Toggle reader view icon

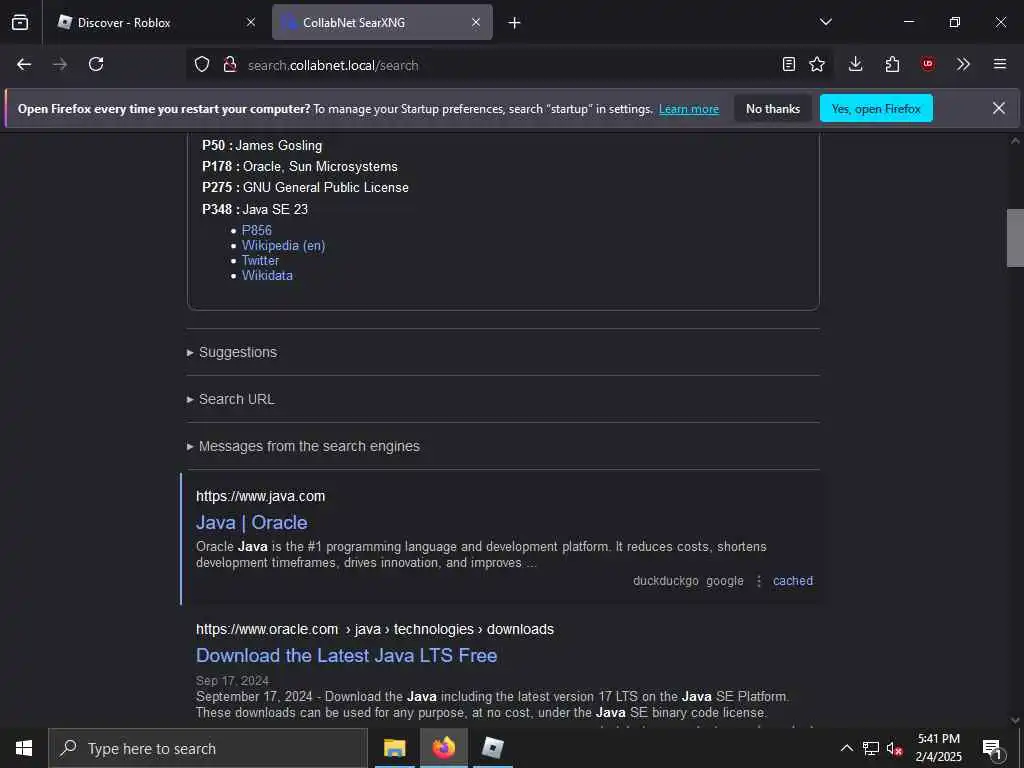tap(789, 64)
